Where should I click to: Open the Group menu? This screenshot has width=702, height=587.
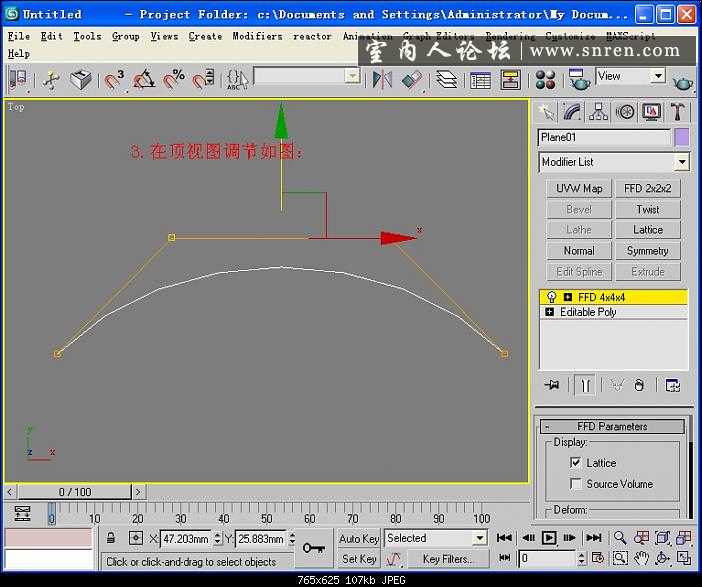[125, 37]
